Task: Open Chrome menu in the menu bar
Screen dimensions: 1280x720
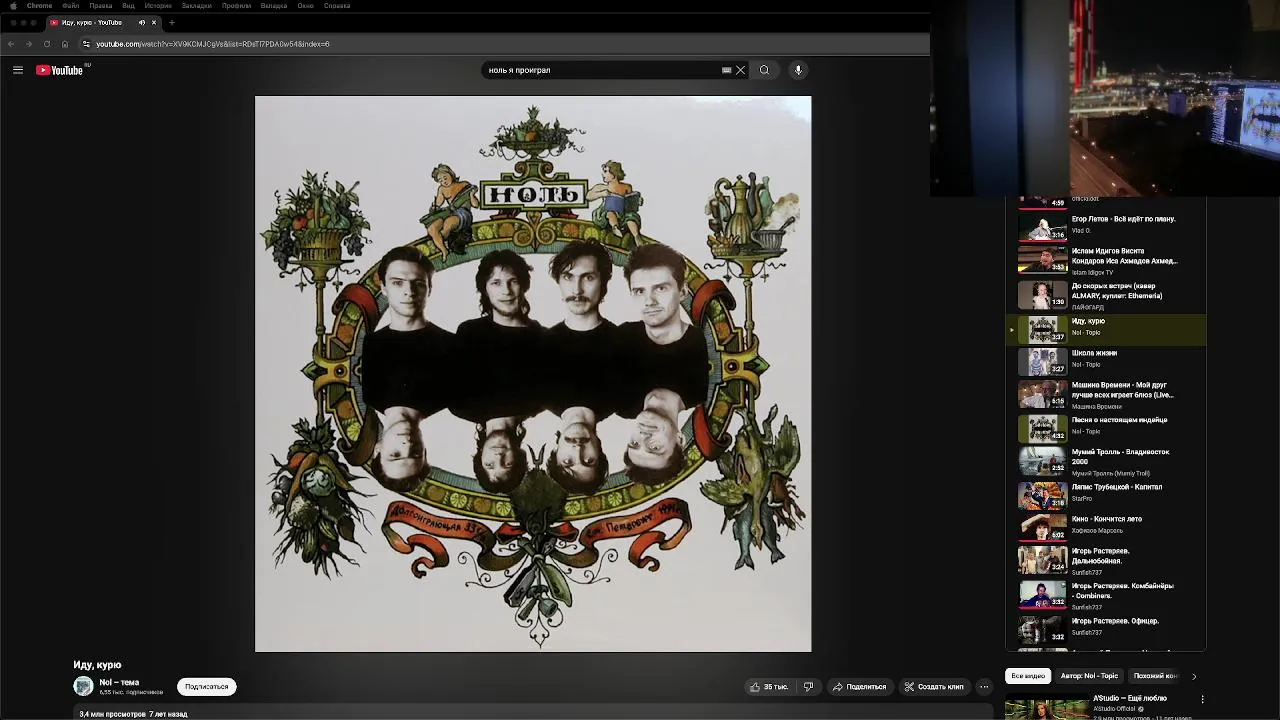Action: coord(39,6)
